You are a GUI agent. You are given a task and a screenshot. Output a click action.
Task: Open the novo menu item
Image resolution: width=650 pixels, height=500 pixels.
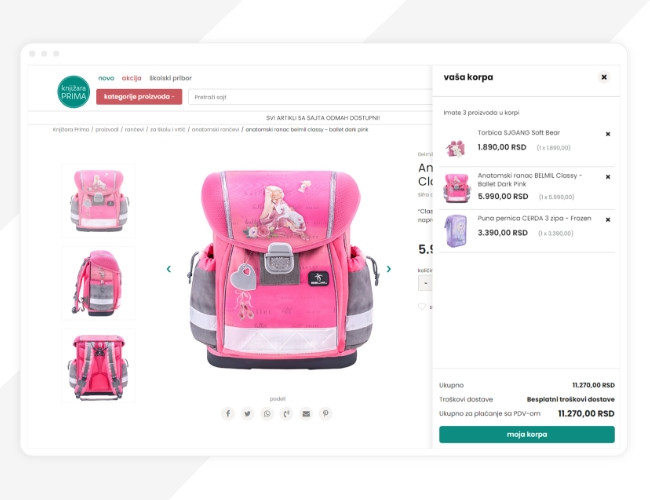click(106, 78)
